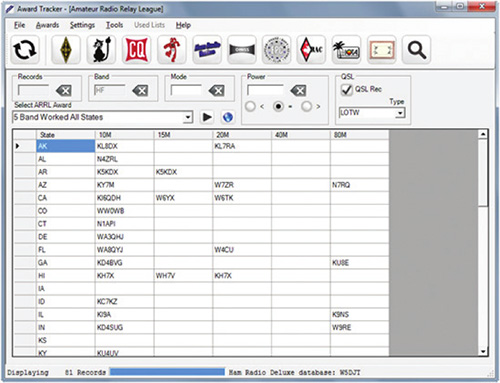Toggle the QSL Rec checkbox
This screenshot has height=383, width=500.
[x=347, y=89]
